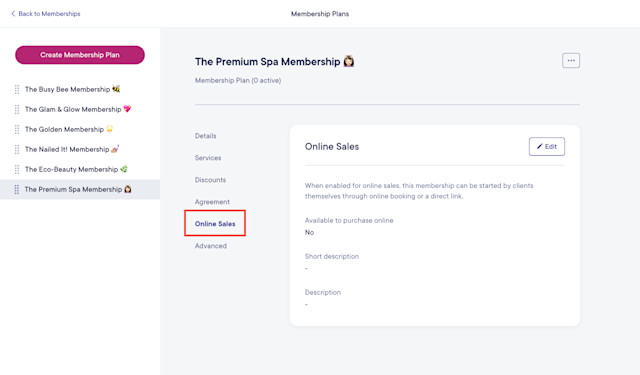Grab the Busy Bee Membership drag handle
640x375 pixels.
17,89
